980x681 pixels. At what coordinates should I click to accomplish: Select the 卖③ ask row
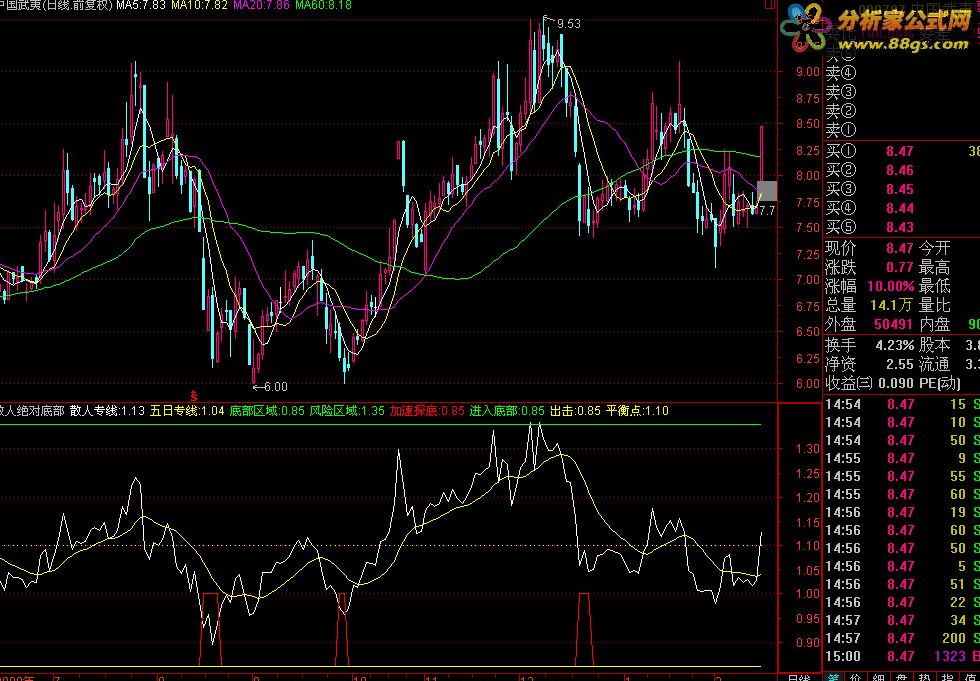[x=902, y=92]
